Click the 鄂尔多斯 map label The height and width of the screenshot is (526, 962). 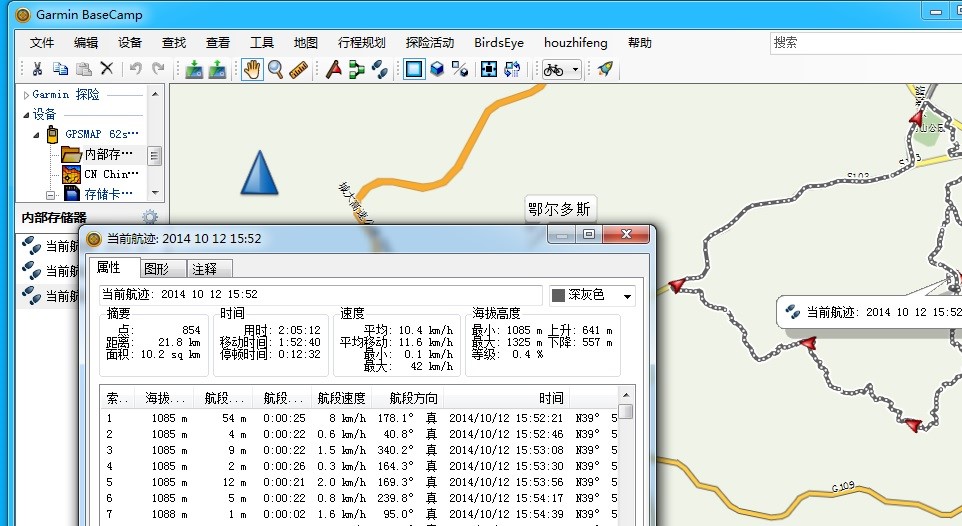point(560,209)
